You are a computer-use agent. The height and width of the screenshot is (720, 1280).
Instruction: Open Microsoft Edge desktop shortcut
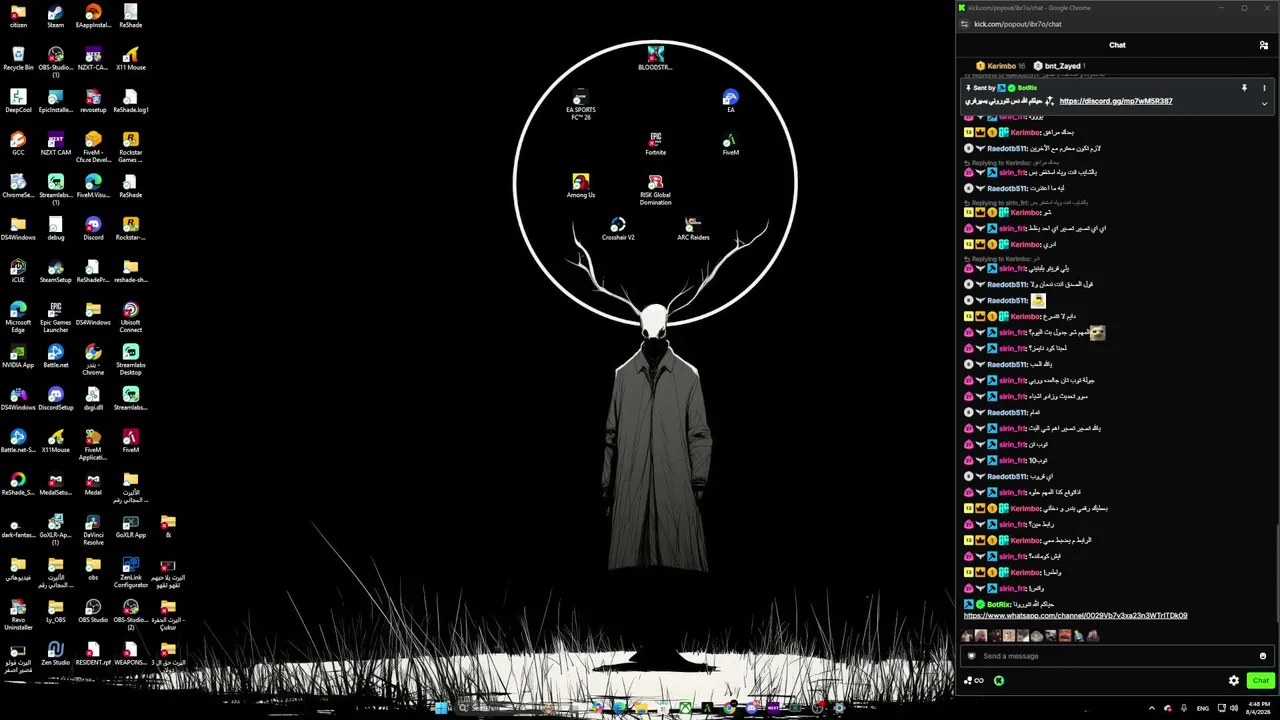[x=18, y=317]
